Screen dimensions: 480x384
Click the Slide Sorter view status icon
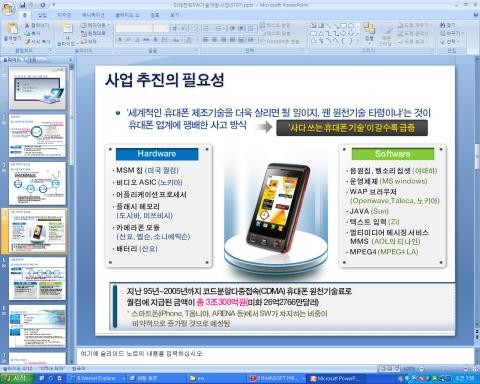click(x=389, y=369)
